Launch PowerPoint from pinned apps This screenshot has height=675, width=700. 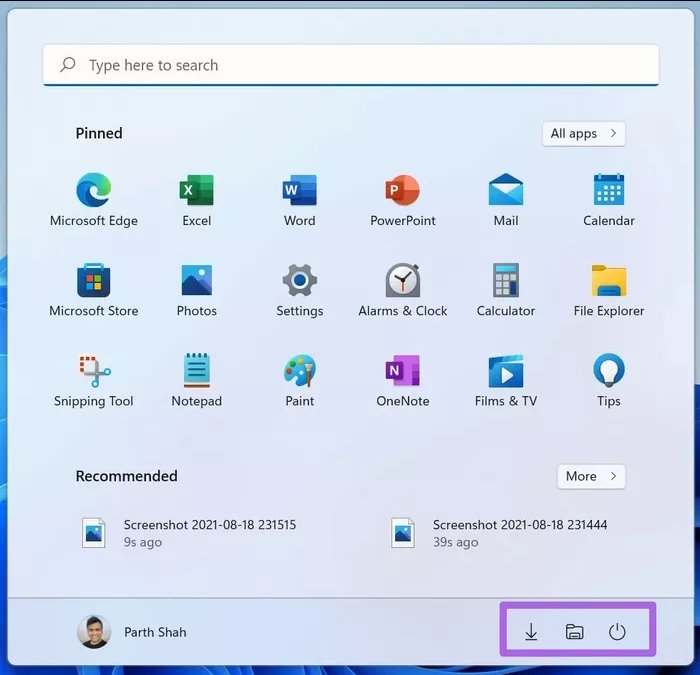click(403, 201)
